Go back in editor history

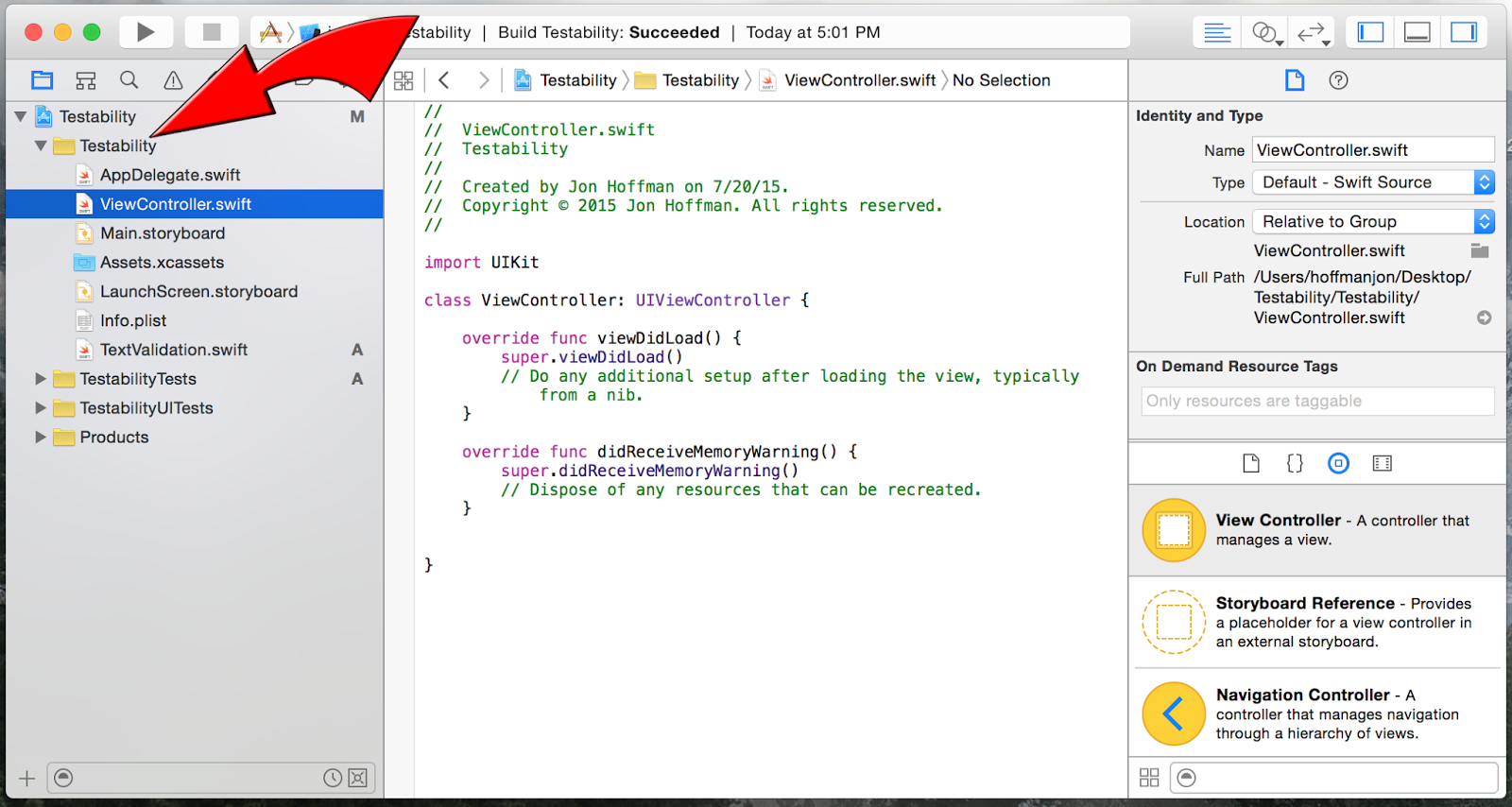pos(444,80)
